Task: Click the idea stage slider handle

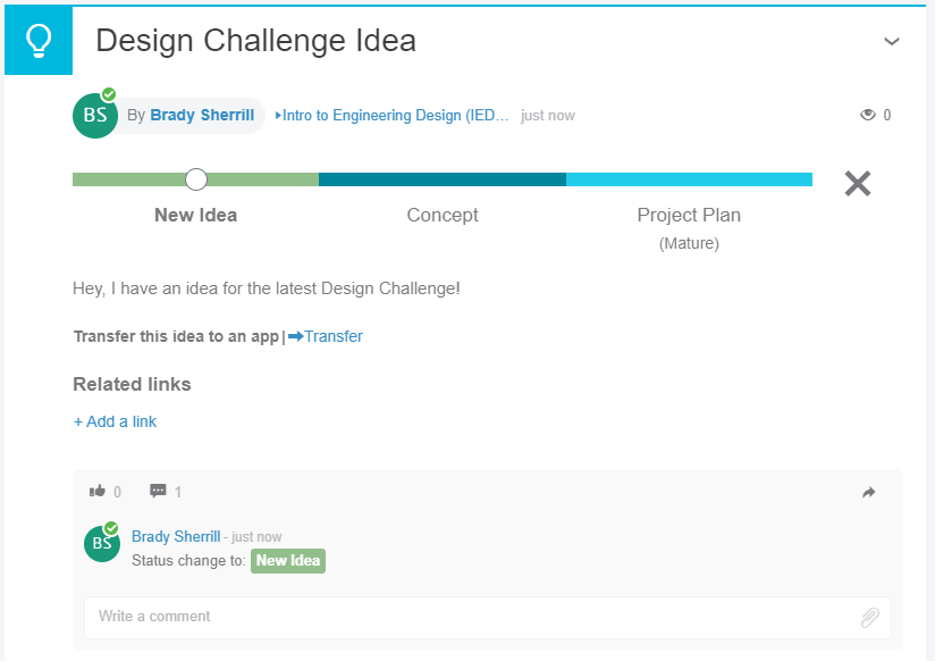Action: point(196,179)
